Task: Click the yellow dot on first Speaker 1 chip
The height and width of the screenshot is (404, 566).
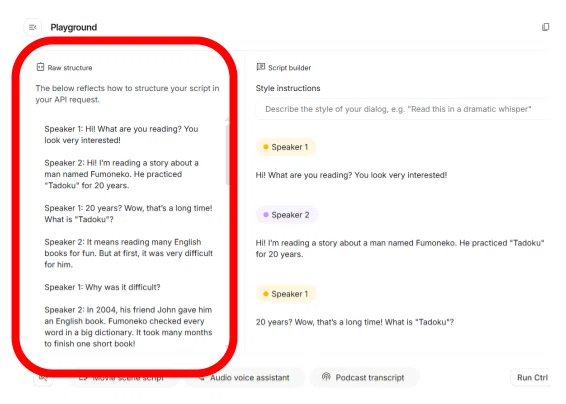Action: pyautogui.click(x=266, y=147)
